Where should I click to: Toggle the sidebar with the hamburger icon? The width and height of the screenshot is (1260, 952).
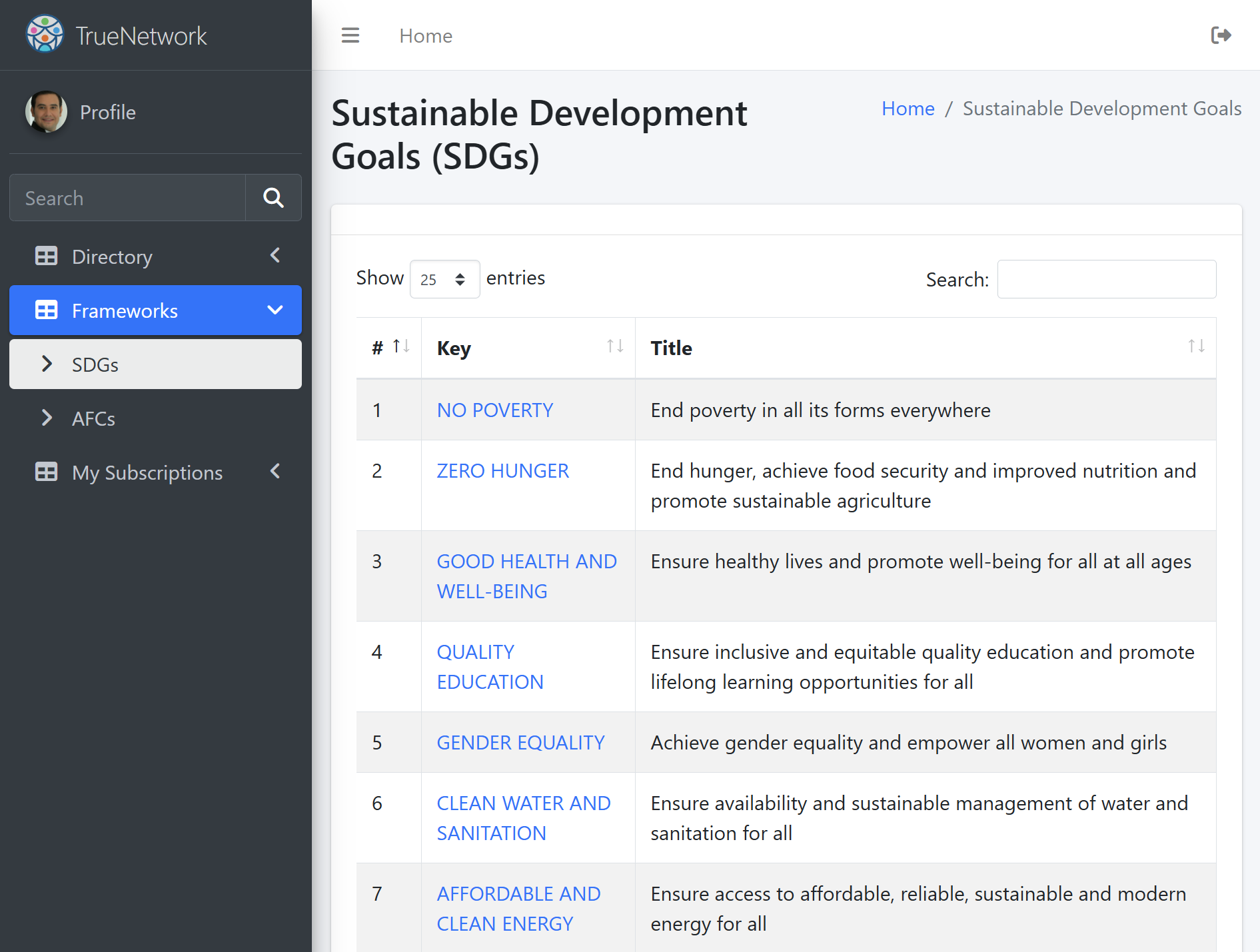(x=350, y=35)
